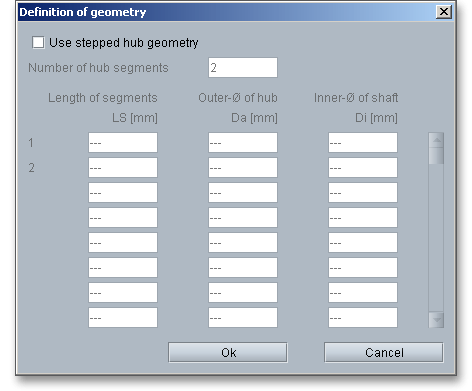Image resolution: width=472 pixels, height=391 pixels.
Task: Close the Definition of geometry dialog
Action: pyautogui.click(x=444, y=12)
